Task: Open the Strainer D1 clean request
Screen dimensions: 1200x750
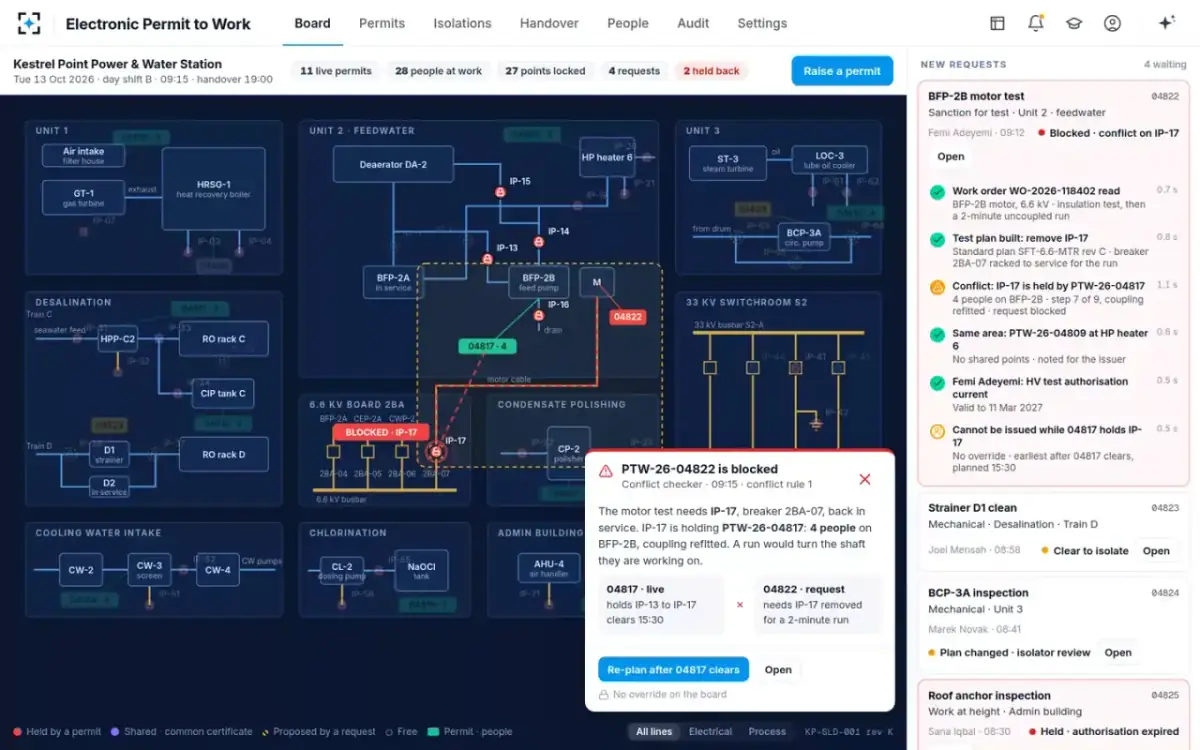Action: (x=1156, y=551)
